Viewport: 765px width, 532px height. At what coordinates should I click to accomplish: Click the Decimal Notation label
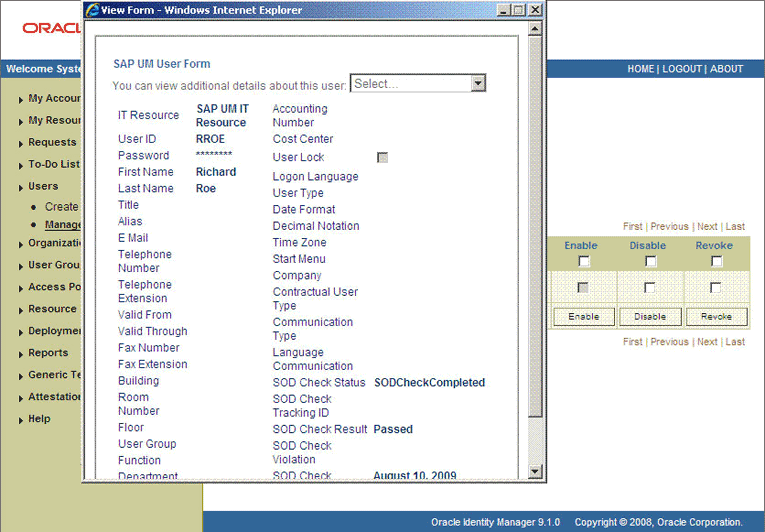[316, 226]
